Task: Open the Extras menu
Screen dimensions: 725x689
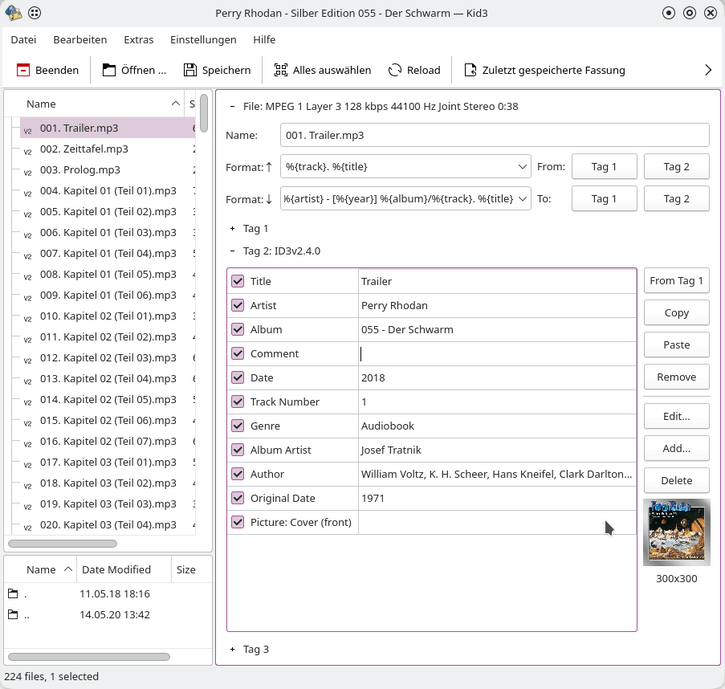Action: click(x=138, y=40)
